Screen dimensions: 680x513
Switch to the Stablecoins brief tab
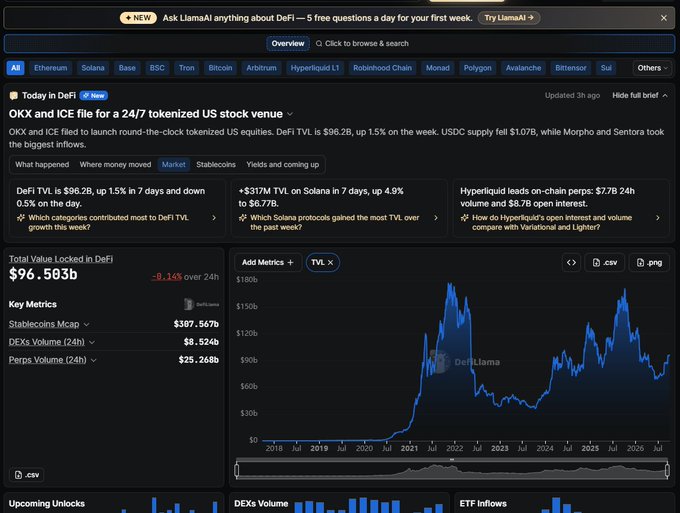pyautogui.click(x=216, y=165)
